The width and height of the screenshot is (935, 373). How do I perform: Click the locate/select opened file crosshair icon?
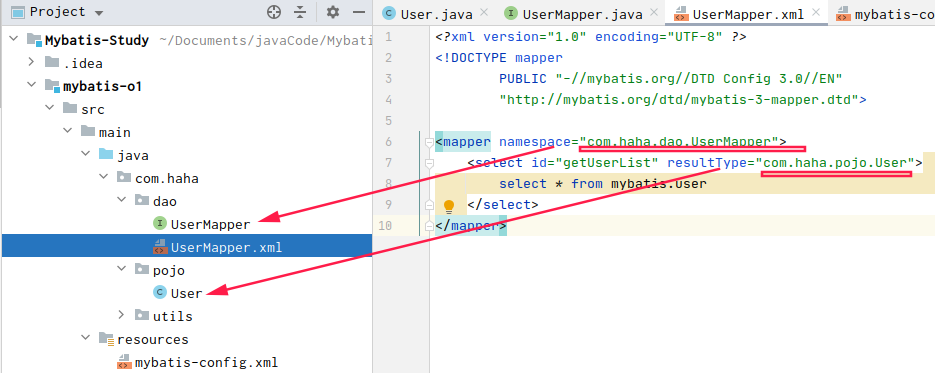tap(274, 12)
